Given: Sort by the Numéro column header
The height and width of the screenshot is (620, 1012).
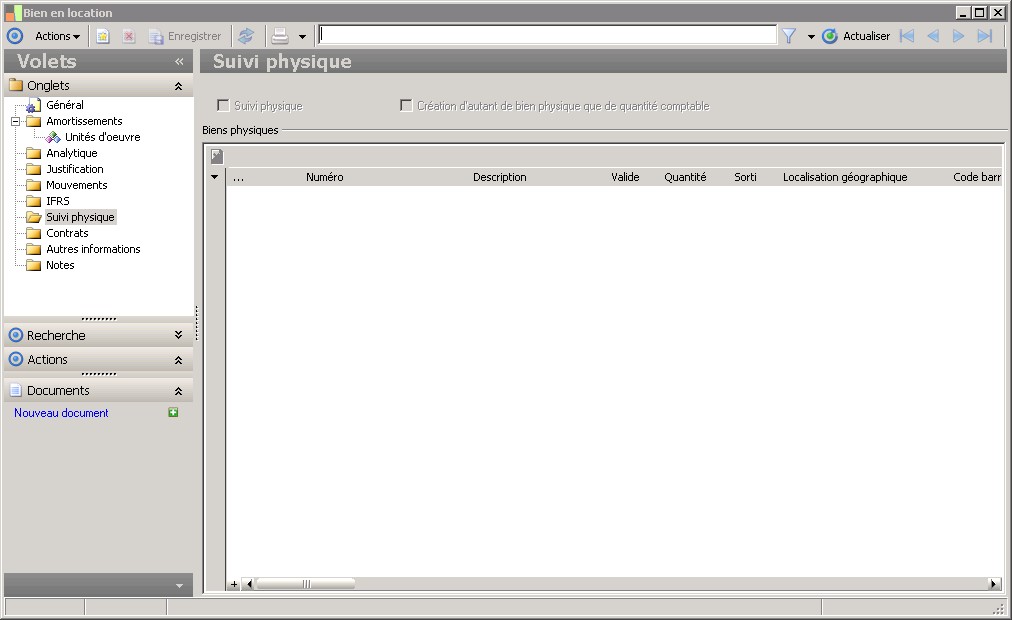Looking at the screenshot, I should (325, 177).
